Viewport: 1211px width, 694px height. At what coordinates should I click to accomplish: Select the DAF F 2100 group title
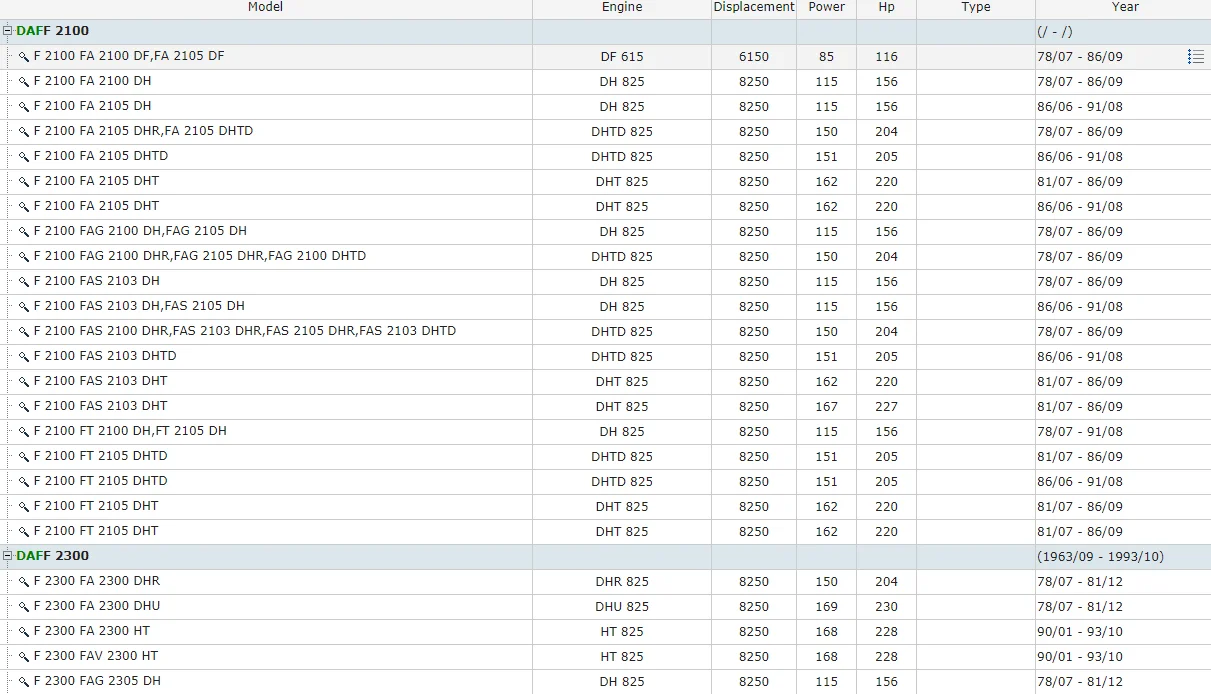tap(52, 31)
